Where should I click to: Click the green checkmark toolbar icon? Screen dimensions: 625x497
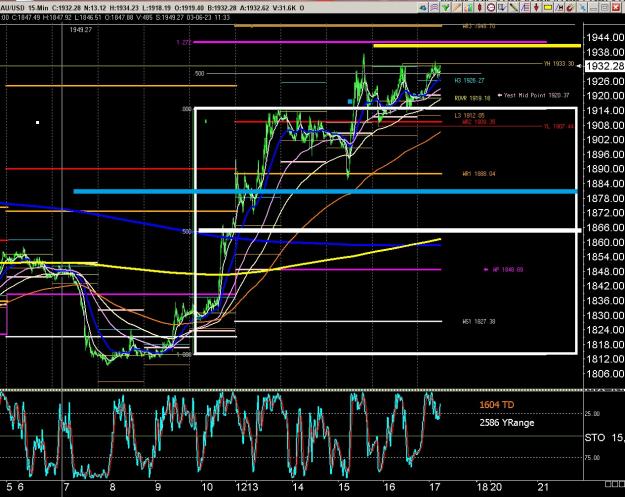click(446, 8)
